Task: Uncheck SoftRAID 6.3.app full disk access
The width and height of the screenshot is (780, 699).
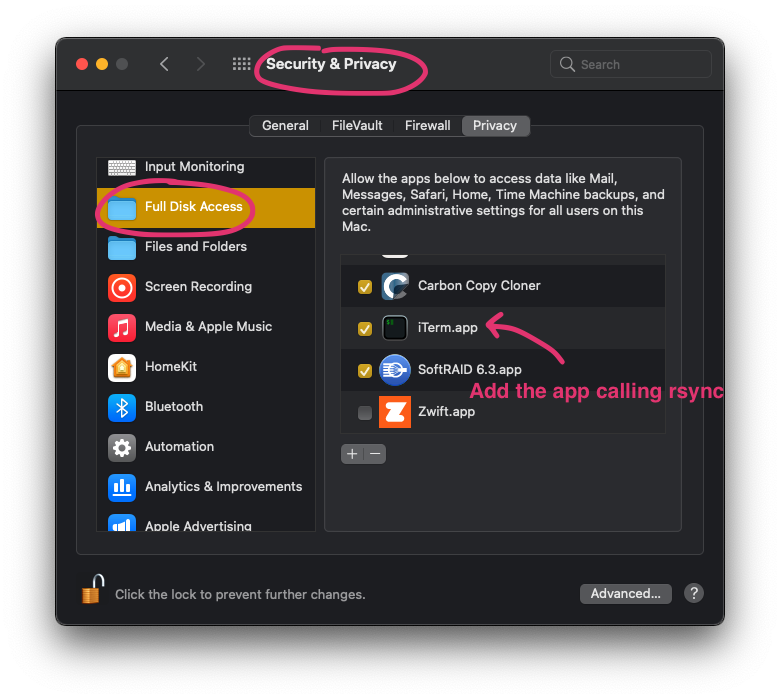Action: click(x=365, y=371)
